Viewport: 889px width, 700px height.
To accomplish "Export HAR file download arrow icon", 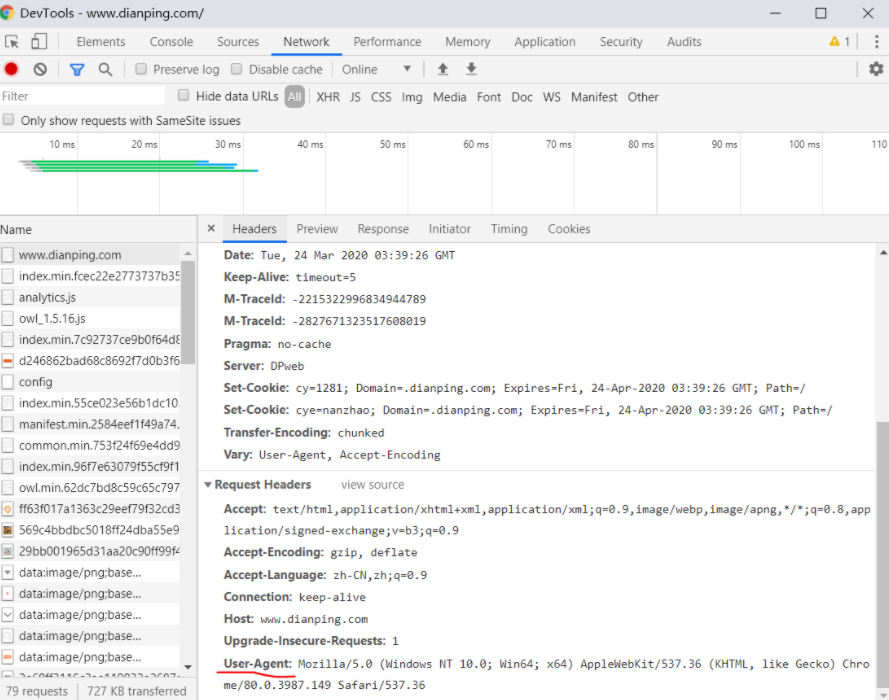I will (471, 69).
